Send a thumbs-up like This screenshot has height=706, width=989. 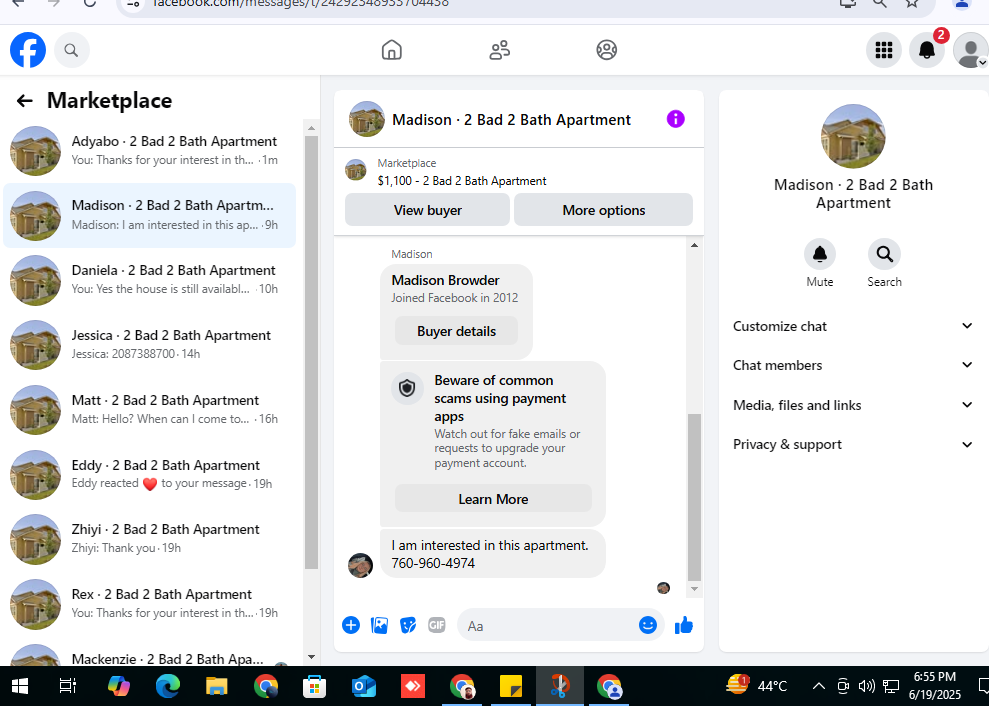[x=684, y=625]
